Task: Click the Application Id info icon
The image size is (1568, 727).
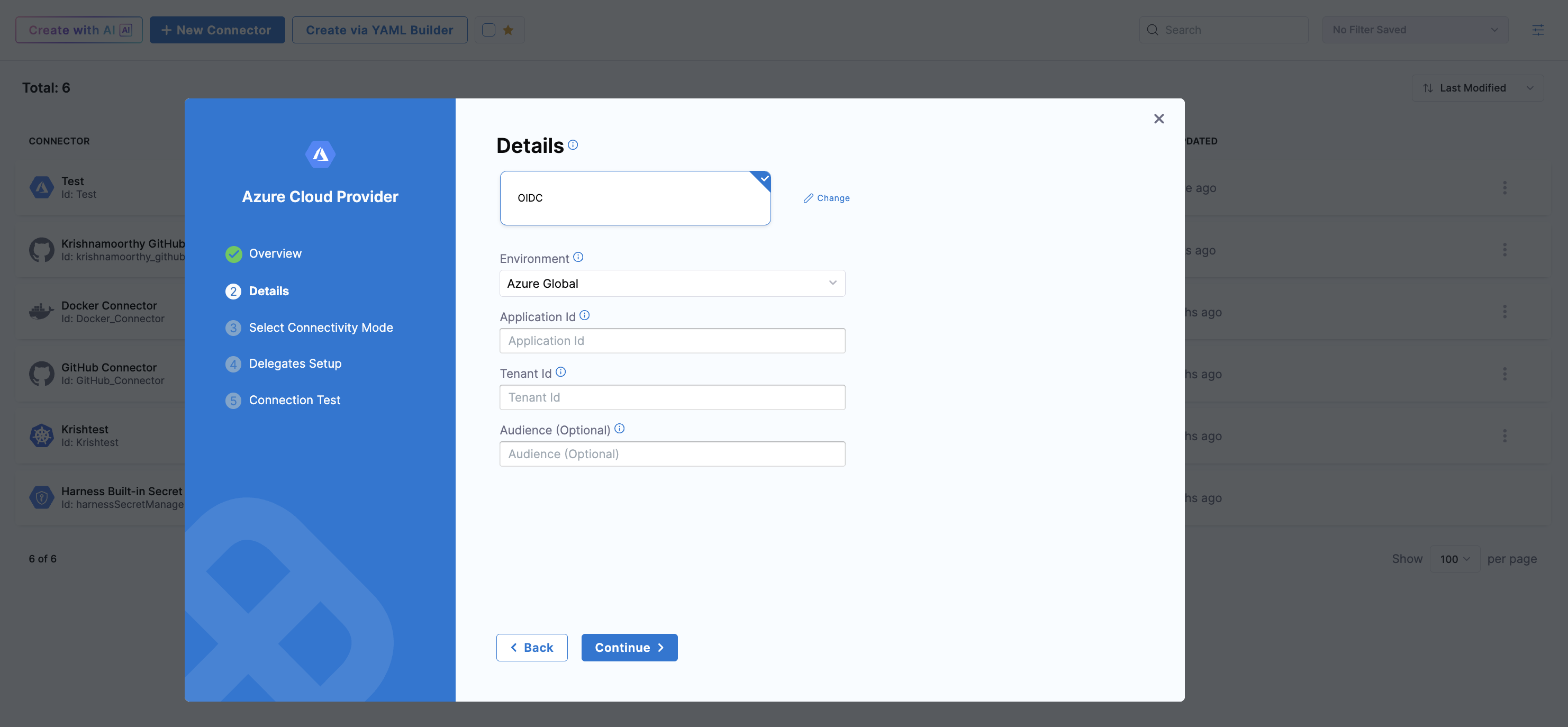Action: [x=584, y=315]
